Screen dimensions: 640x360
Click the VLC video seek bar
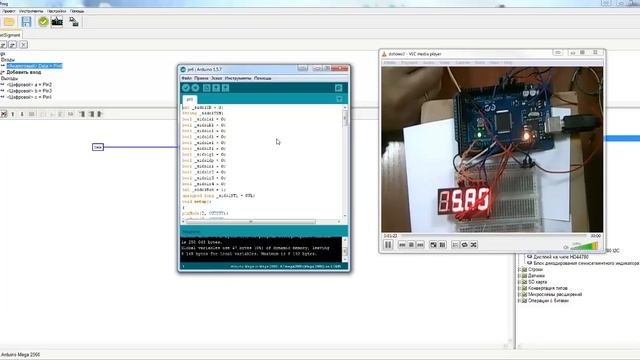(x=493, y=236)
